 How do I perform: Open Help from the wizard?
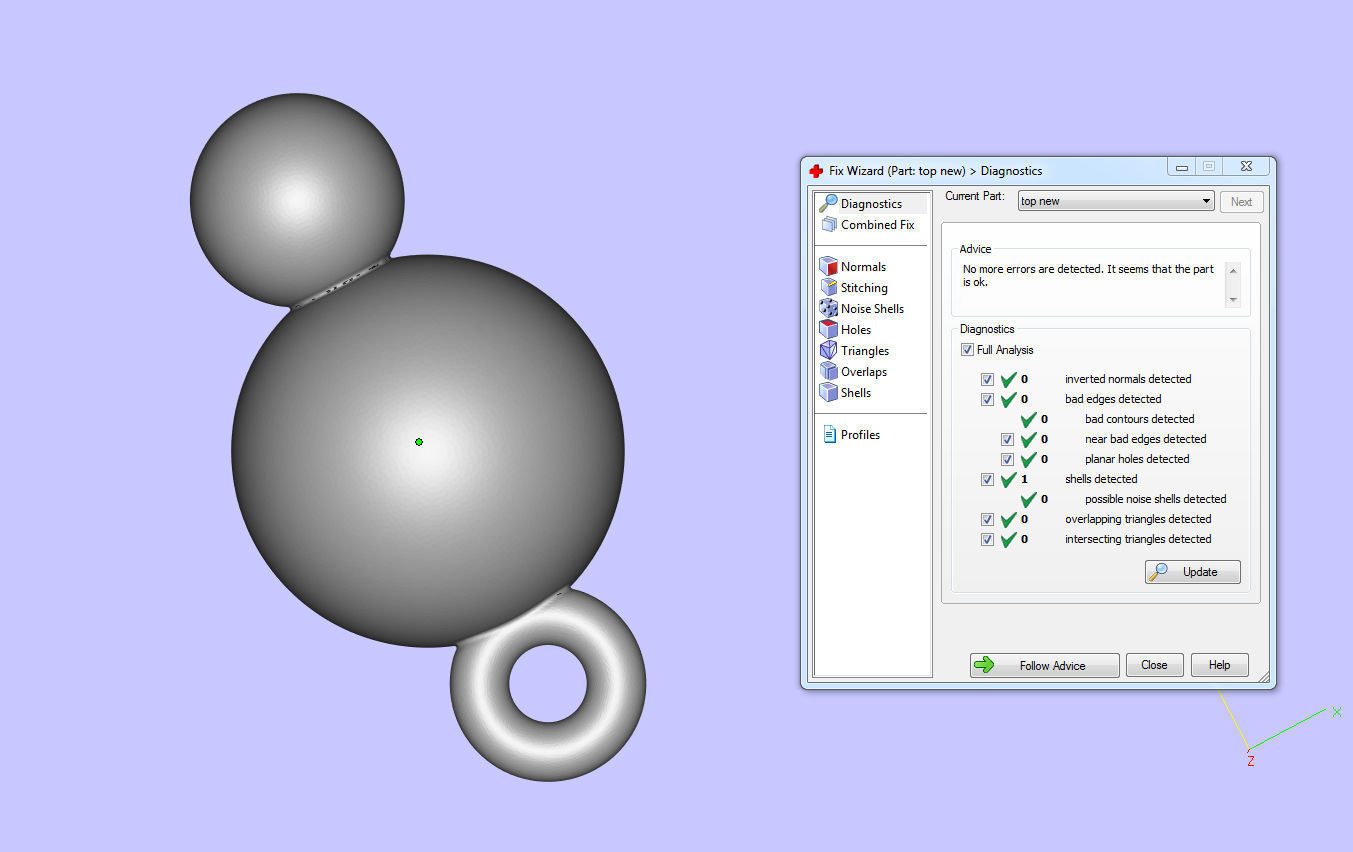(x=1219, y=665)
